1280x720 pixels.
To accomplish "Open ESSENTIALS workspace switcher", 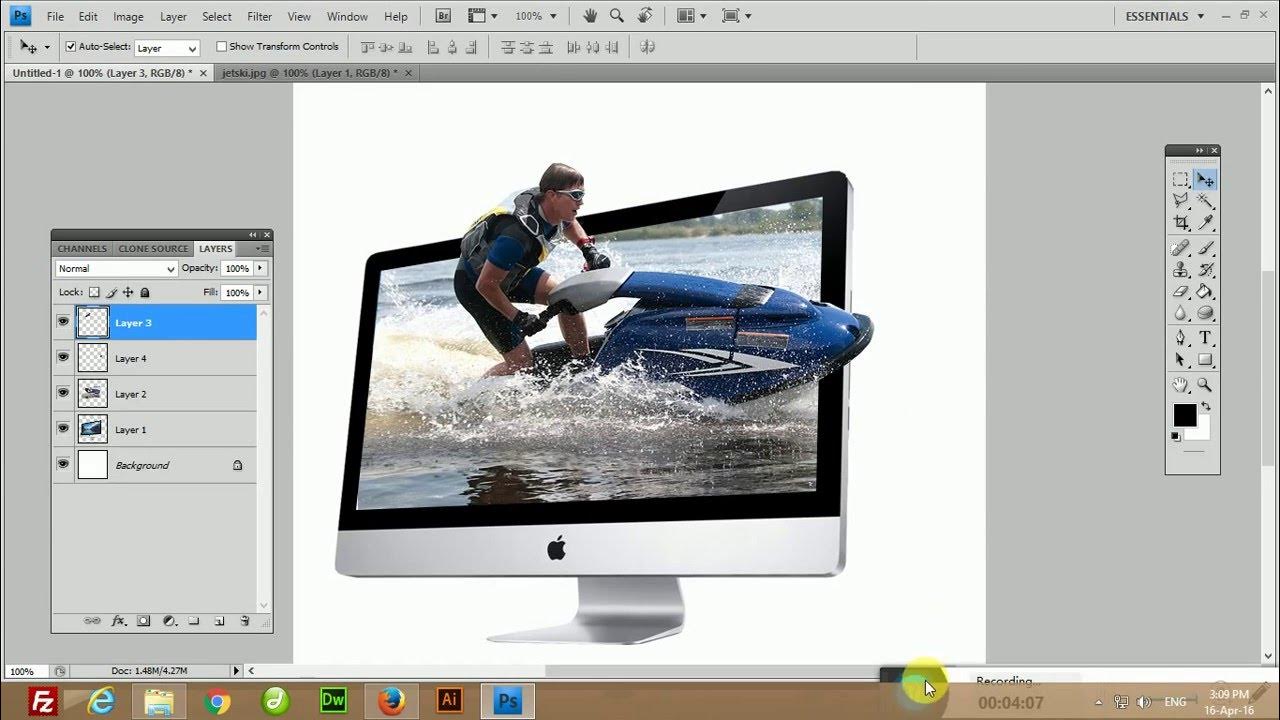I will click(x=1164, y=16).
